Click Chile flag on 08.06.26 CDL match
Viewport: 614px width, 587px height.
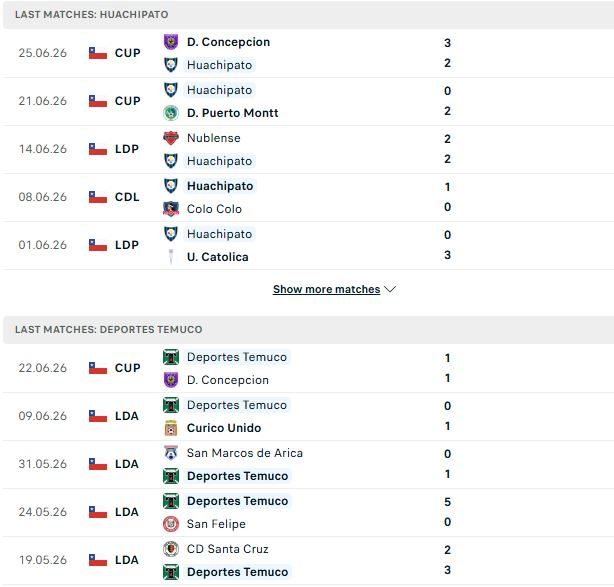[x=98, y=197]
